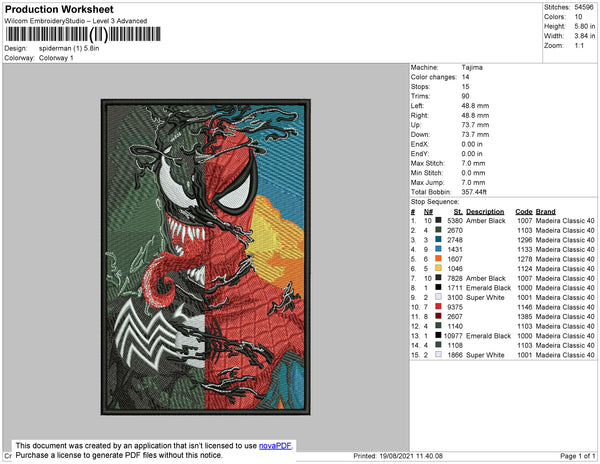This screenshot has width=600, height=464.
Task: Click the stitches count '54596'
Action: coord(584,7)
